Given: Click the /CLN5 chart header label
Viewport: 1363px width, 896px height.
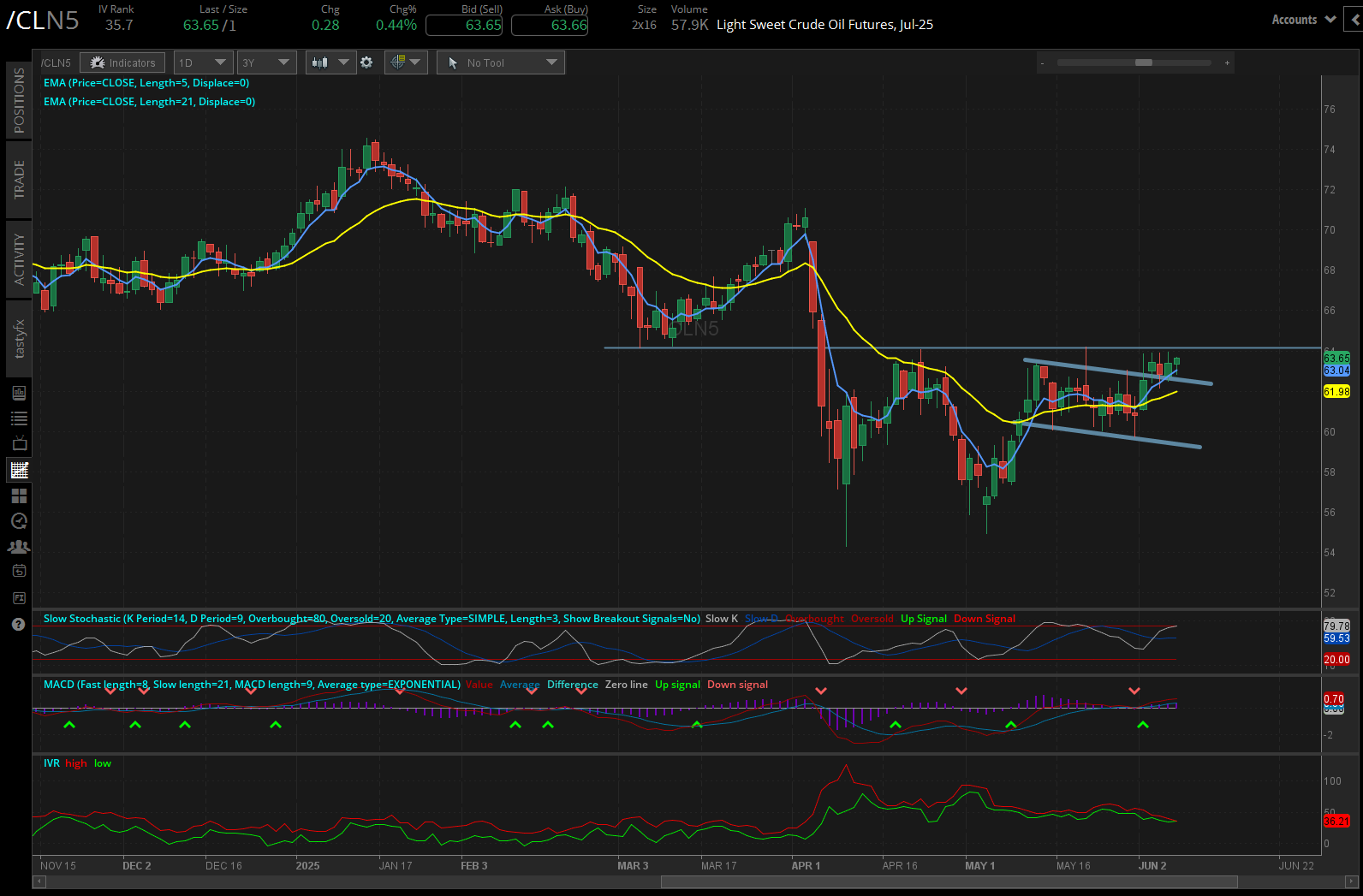Looking at the screenshot, I should click(x=57, y=62).
